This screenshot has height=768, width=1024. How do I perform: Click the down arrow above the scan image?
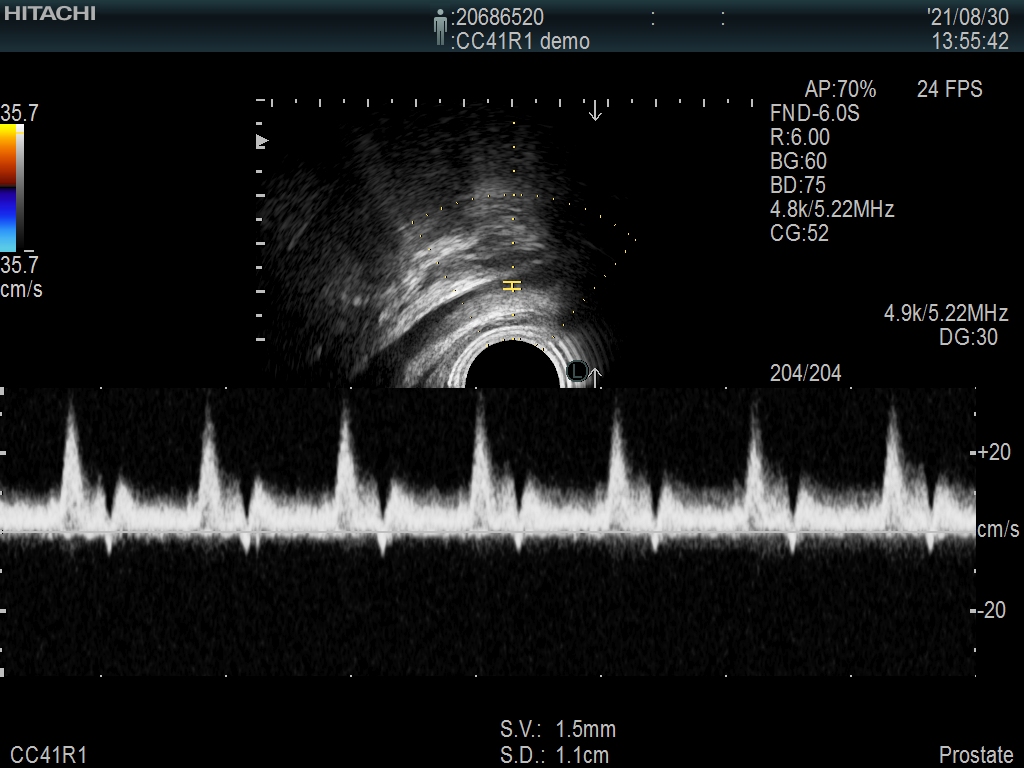click(595, 110)
